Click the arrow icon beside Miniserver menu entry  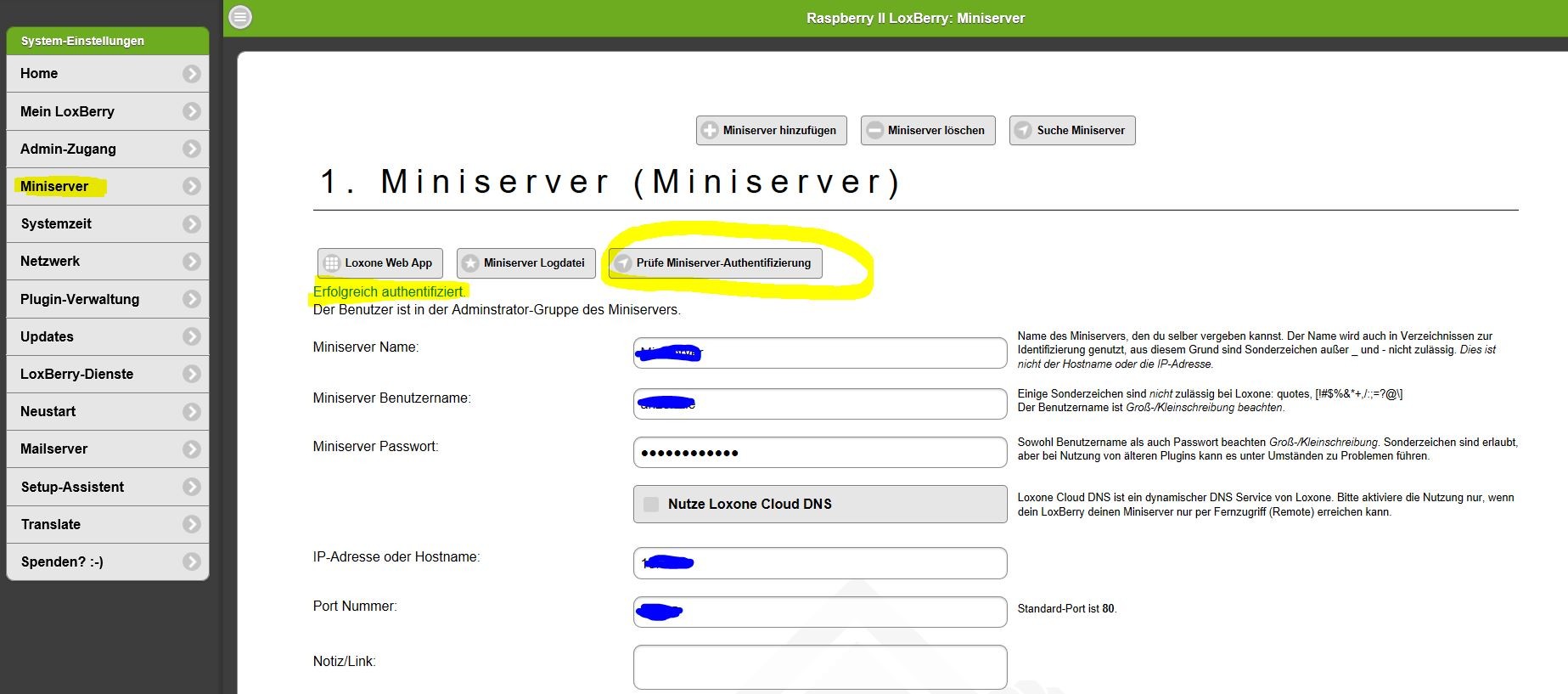coord(192,186)
